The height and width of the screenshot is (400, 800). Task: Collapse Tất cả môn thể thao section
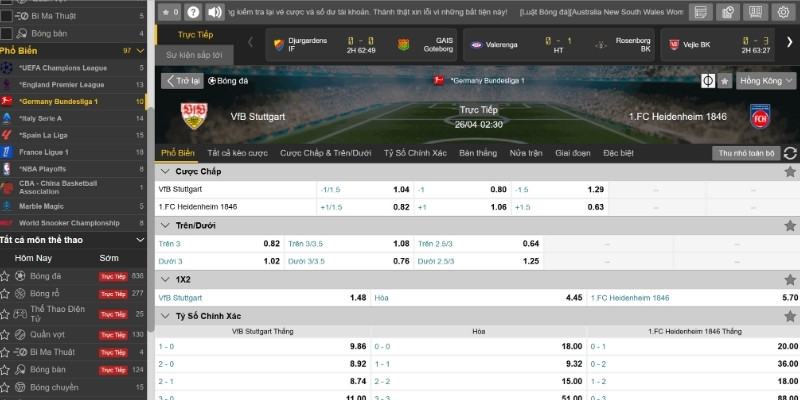pos(140,240)
